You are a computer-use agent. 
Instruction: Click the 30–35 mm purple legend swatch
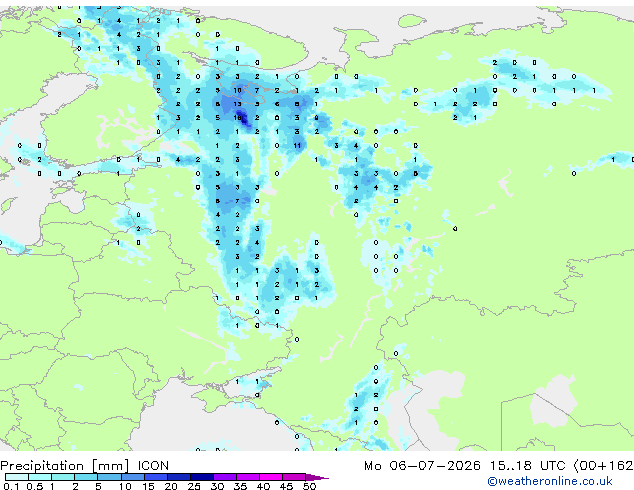225,477
